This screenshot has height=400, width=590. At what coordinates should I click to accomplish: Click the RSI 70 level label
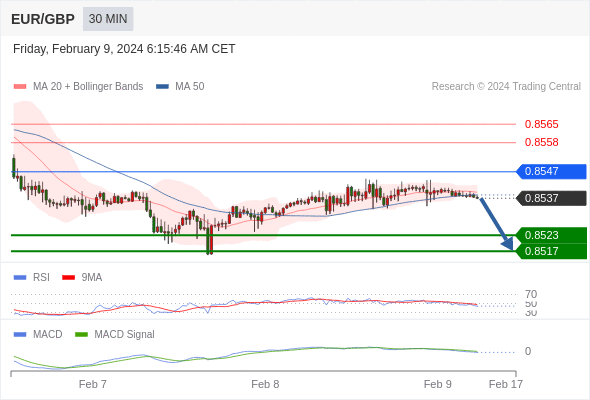pyautogui.click(x=531, y=294)
